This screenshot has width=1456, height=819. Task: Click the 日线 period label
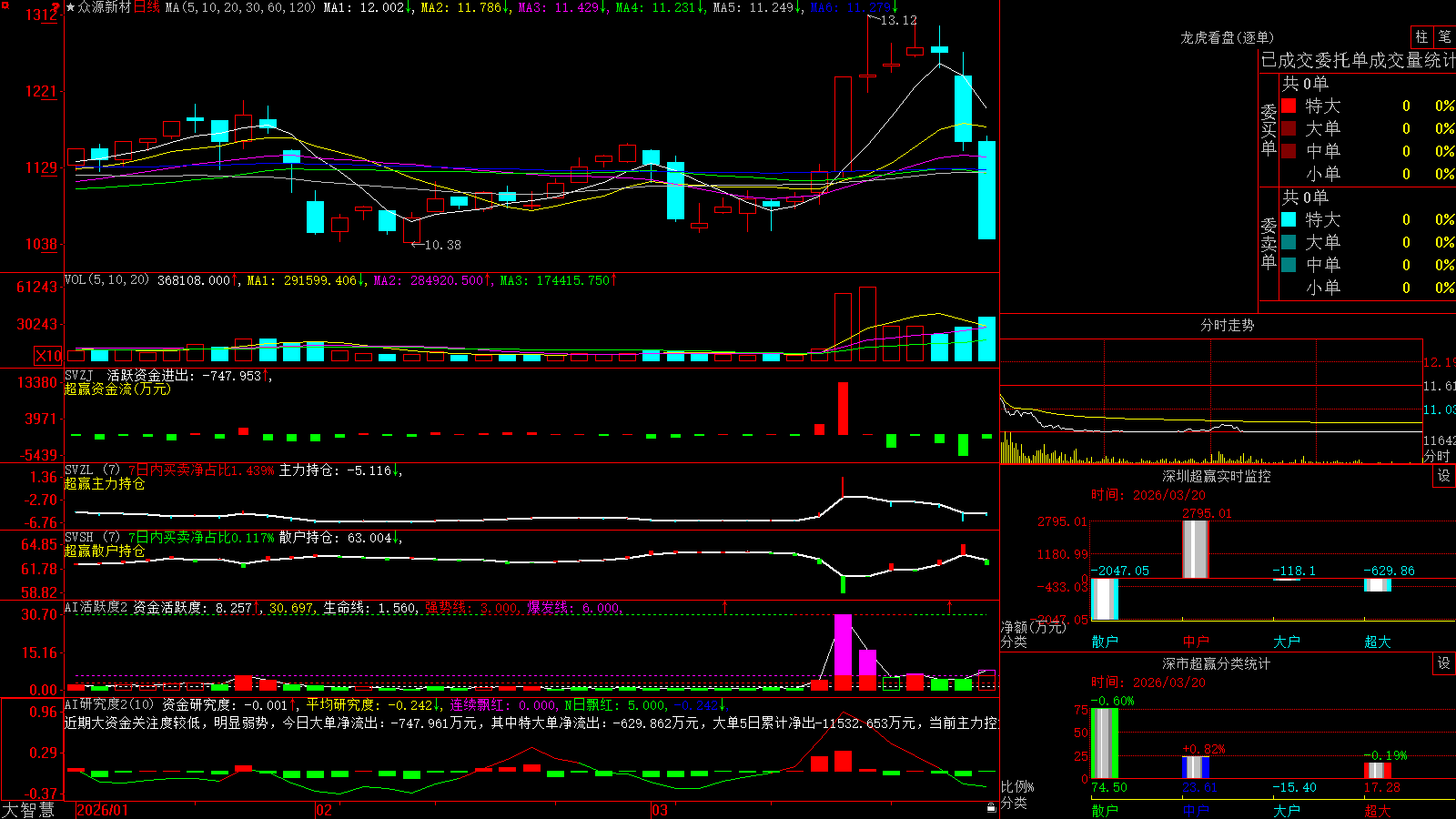(x=147, y=7)
